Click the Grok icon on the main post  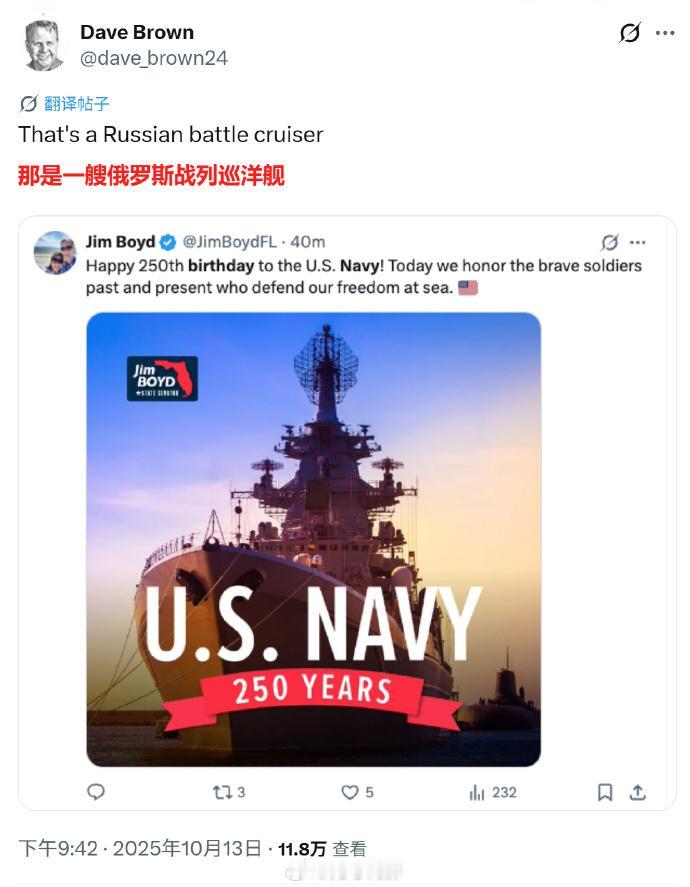tap(629, 33)
